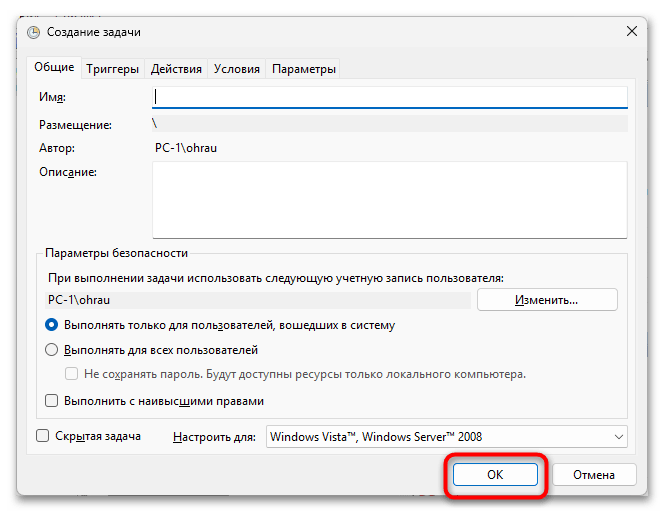Click the 'Параметры безопасности' group label
The width and height of the screenshot is (664, 512).
pyautogui.click(x=116, y=253)
